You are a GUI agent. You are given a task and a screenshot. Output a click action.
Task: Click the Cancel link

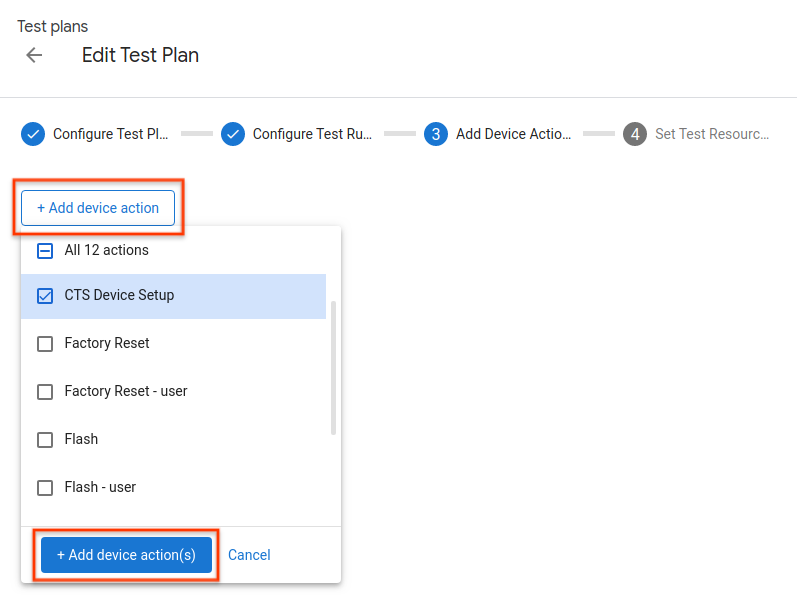(248, 555)
